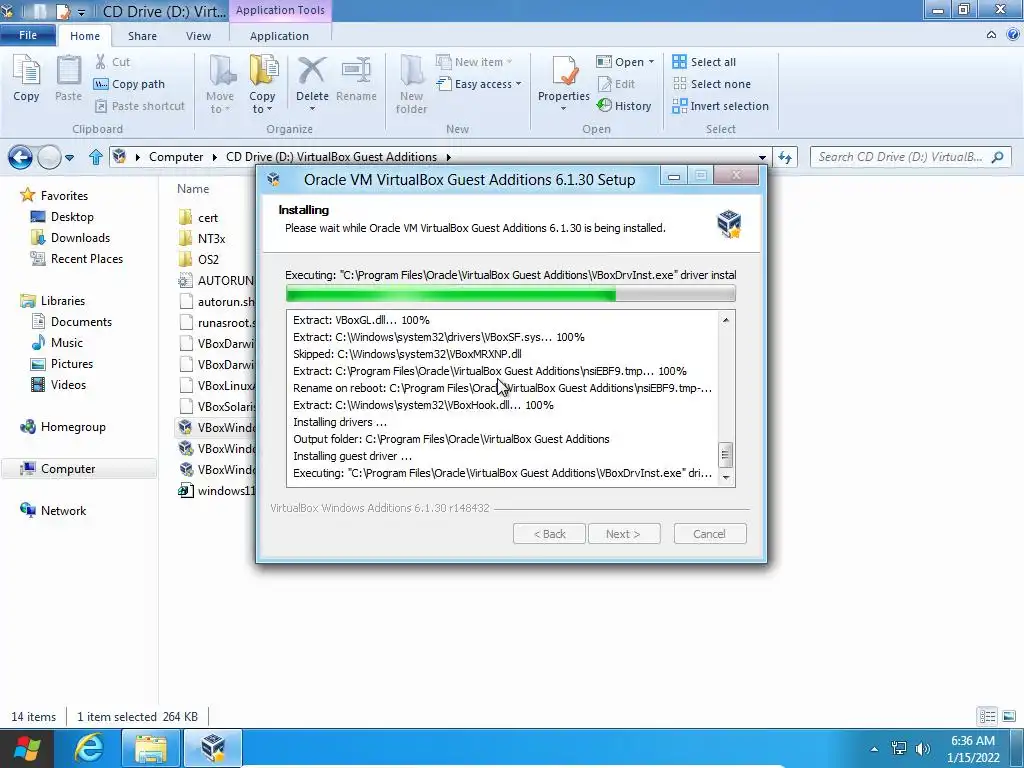The width and height of the screenshot is (1024, 768).
Task: Open the File menu tab
Action: click(28, 35)
